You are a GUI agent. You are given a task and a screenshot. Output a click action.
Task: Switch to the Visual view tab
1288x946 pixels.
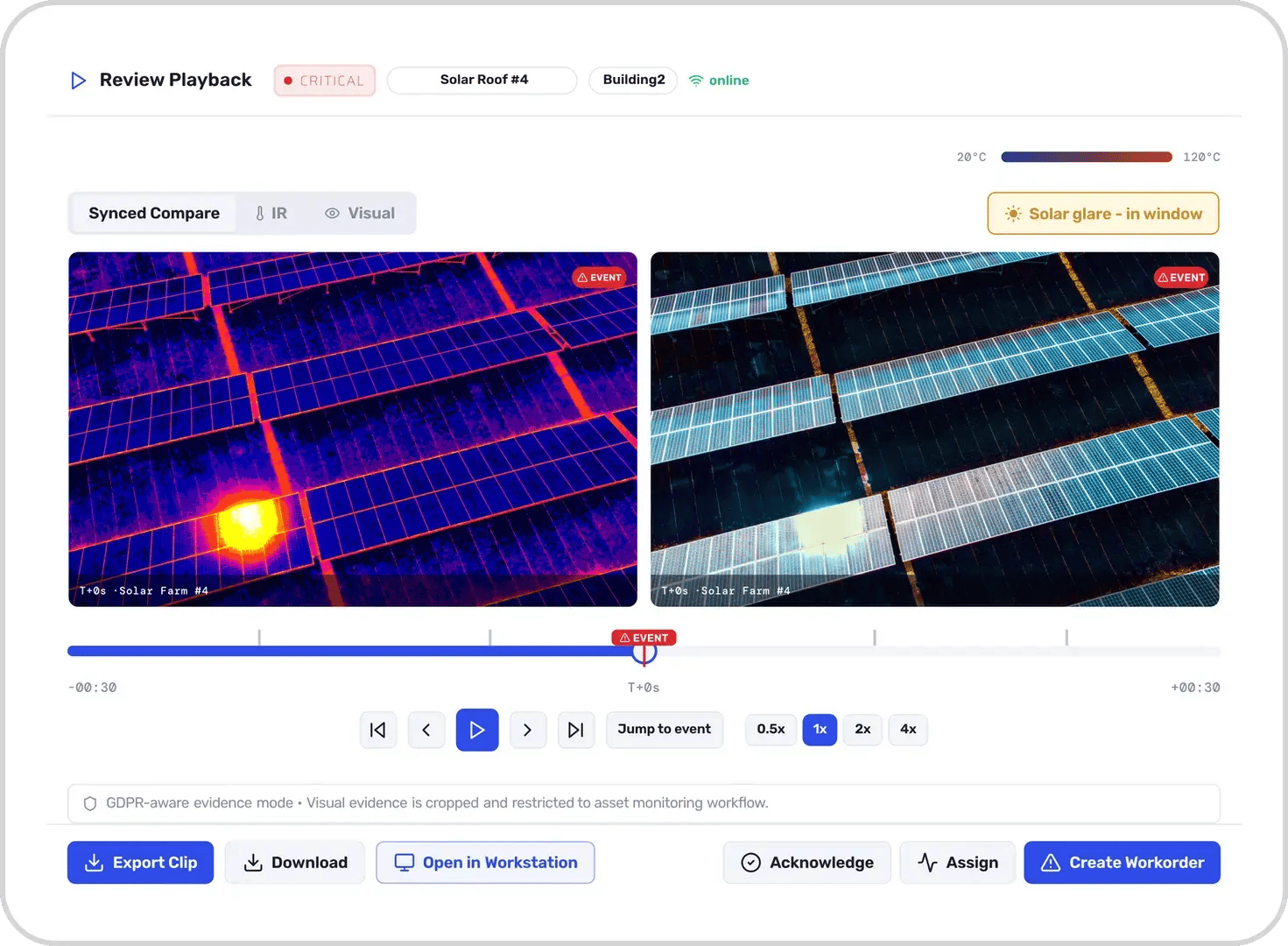pyautogui.click(x=360, y=213)
